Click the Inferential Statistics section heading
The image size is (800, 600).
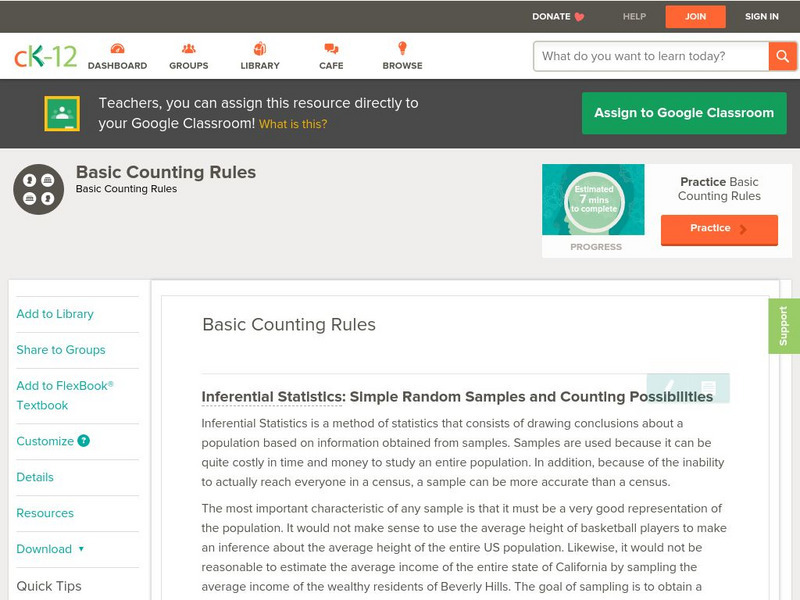click(x=457, y=396)
